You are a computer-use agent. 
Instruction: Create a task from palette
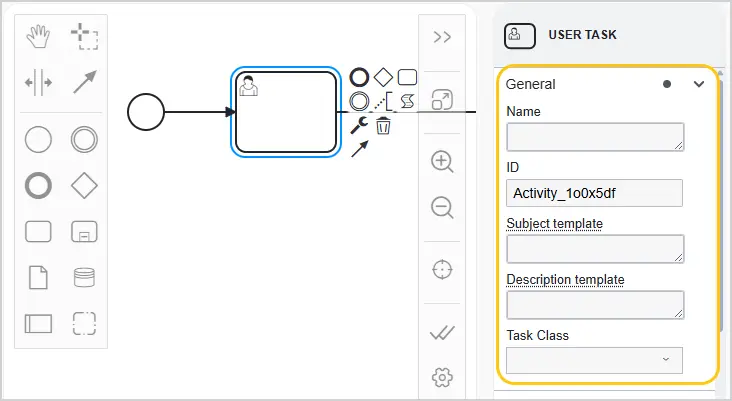pyautogui.click(x=38, y=232)
